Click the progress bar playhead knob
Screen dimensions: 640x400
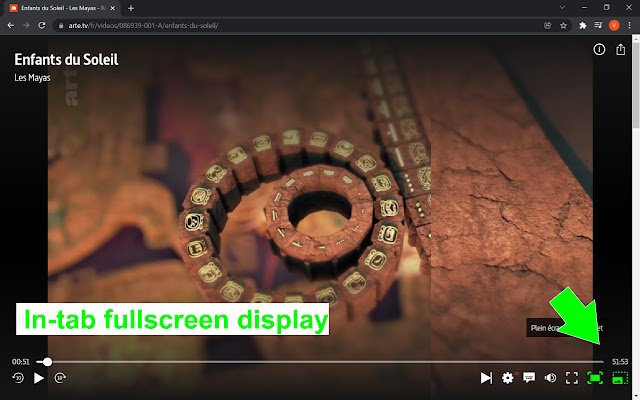48,362
